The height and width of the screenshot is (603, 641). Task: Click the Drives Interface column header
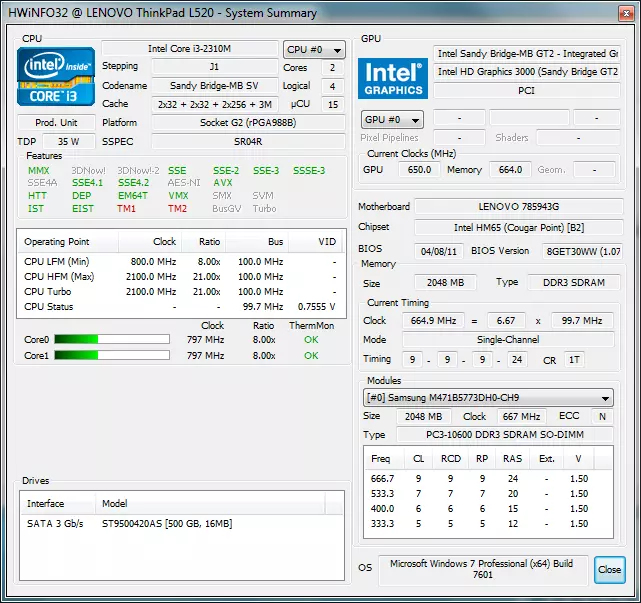(58, 503)
